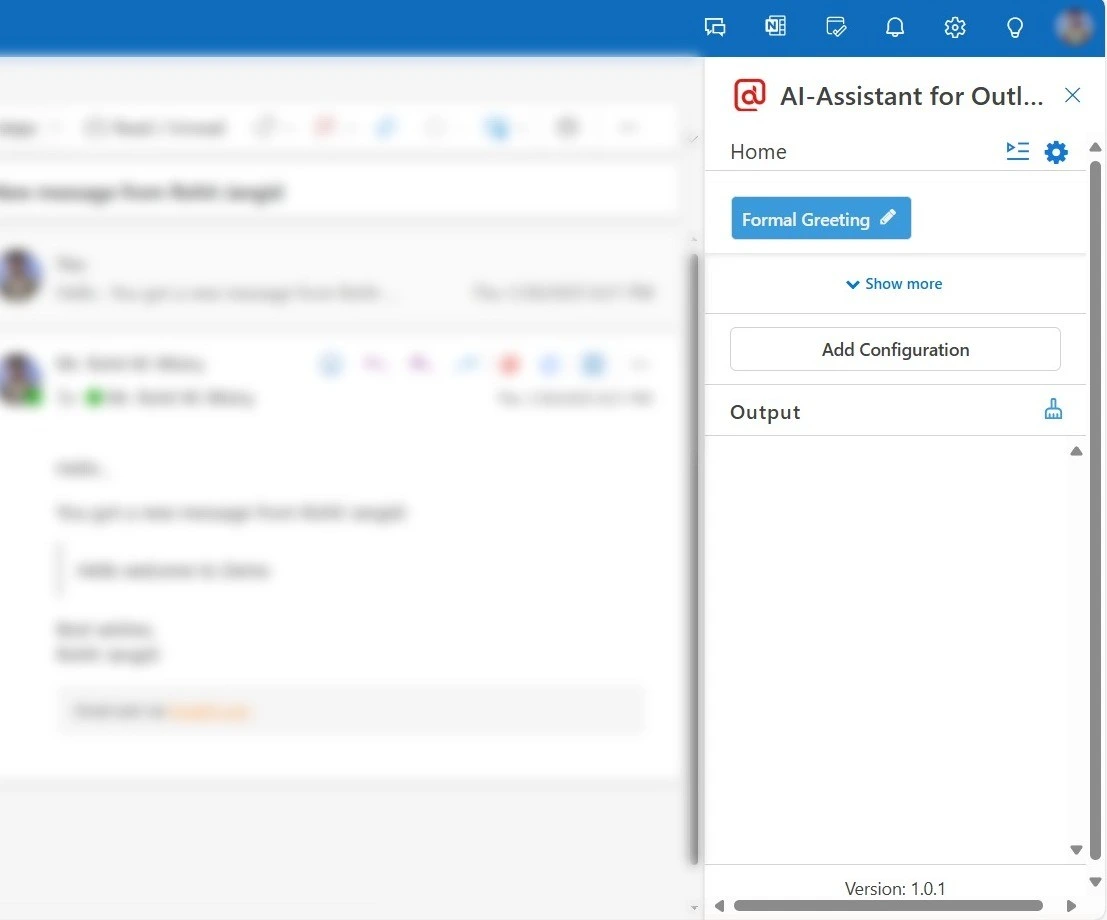
Task: Open the lightbulb tips icon
Action: 1015,28
